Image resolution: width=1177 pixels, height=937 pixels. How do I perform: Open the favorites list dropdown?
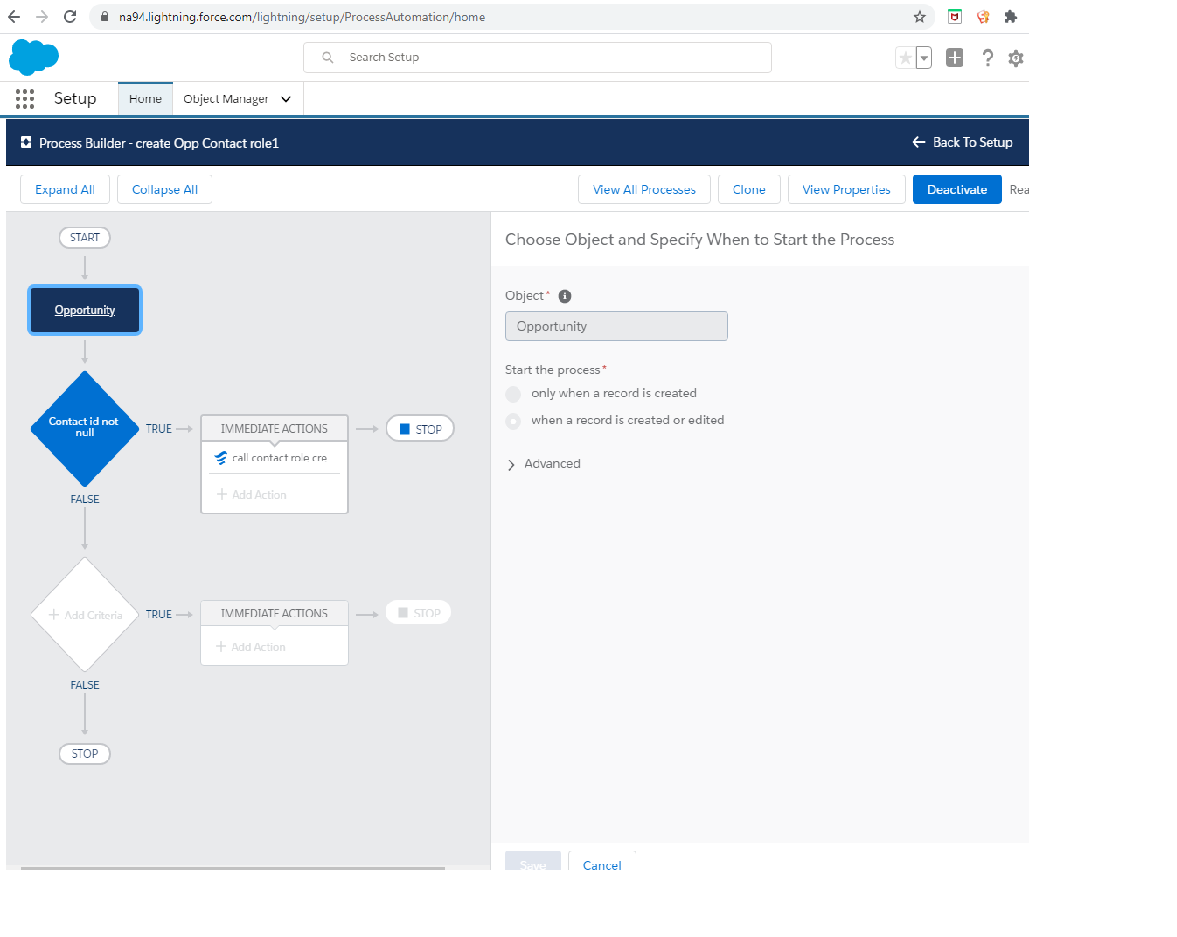(x=924, y=58)
